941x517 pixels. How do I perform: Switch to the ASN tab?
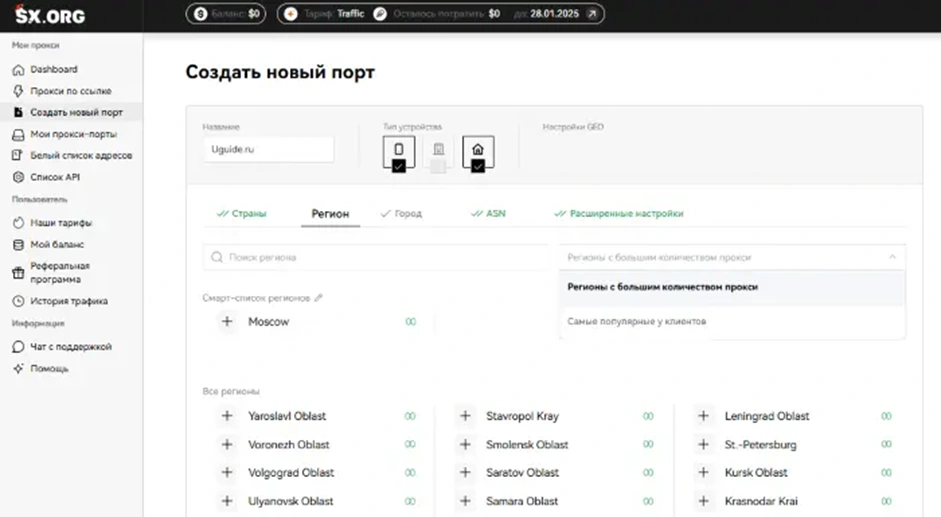pos(489,214)
